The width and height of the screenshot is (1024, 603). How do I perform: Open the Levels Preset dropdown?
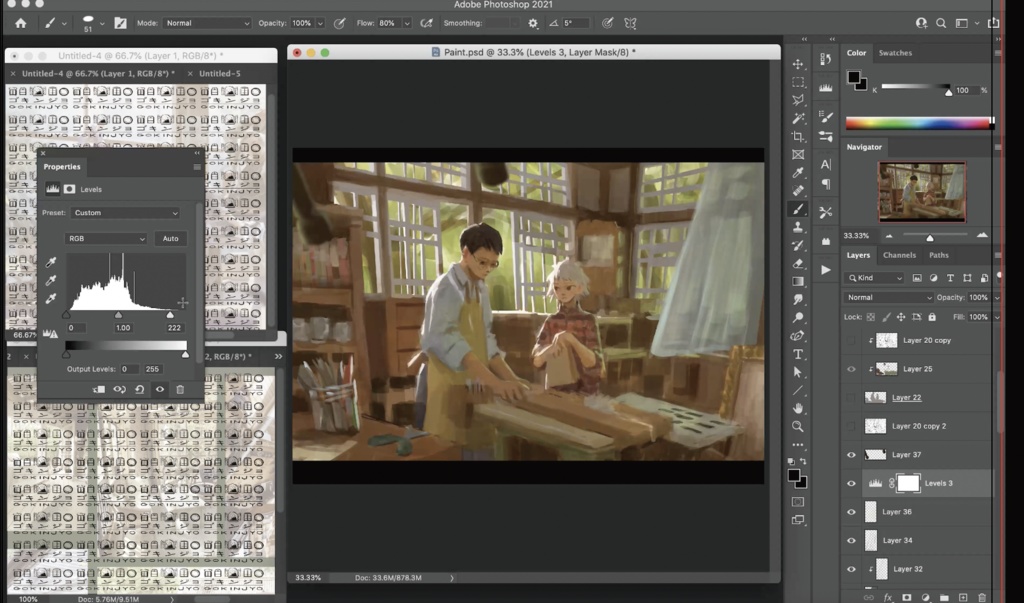click(x=125, y=213)
